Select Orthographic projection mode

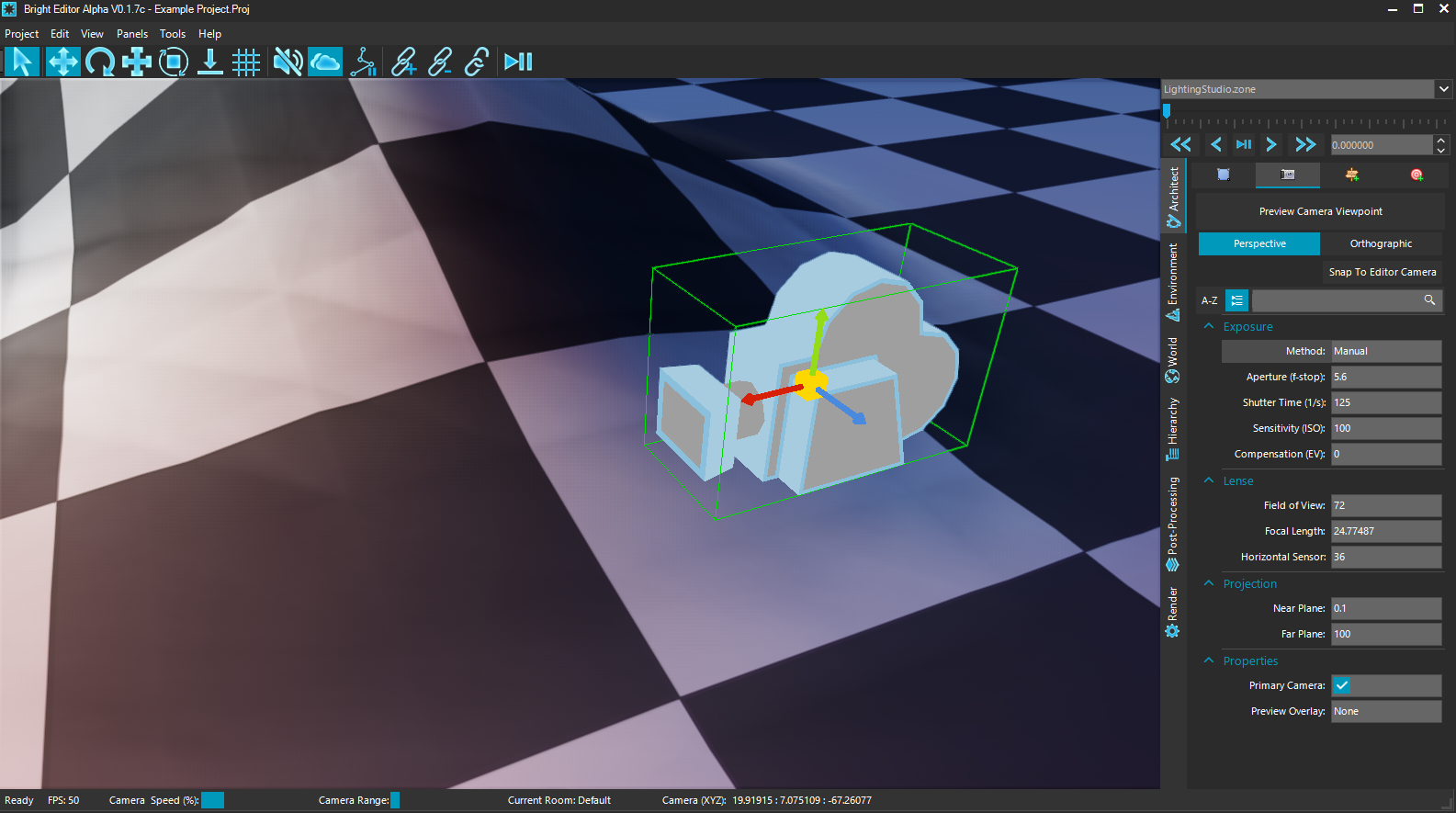pyautogui.click(x=1381, y=243)
